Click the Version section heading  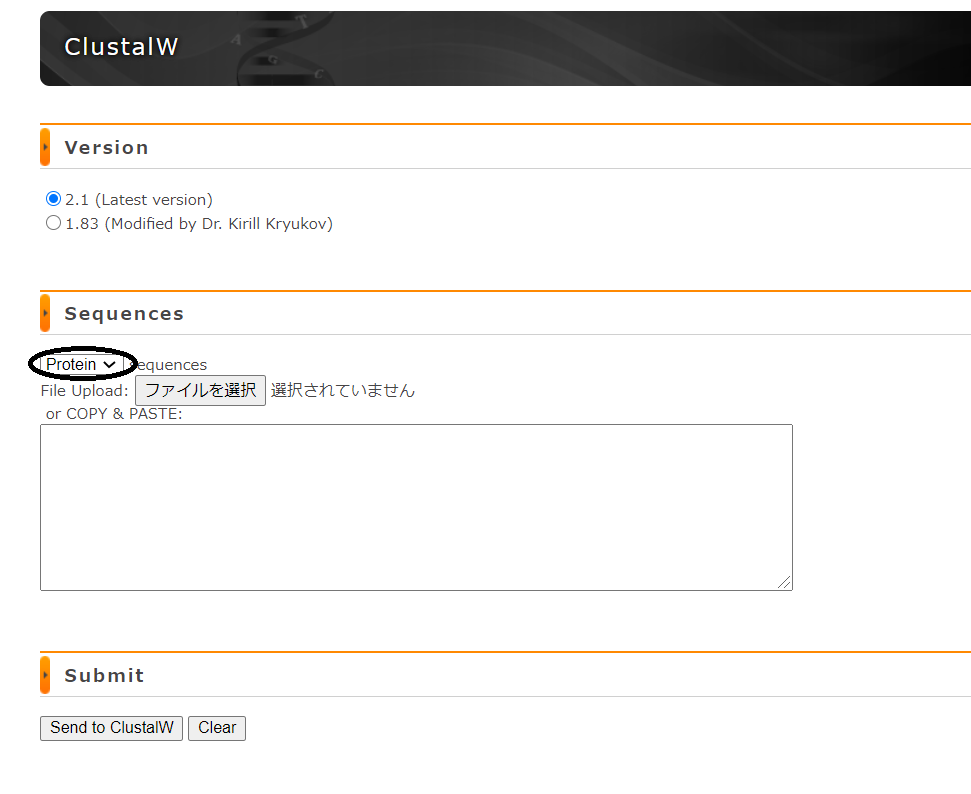coord(107,147)
